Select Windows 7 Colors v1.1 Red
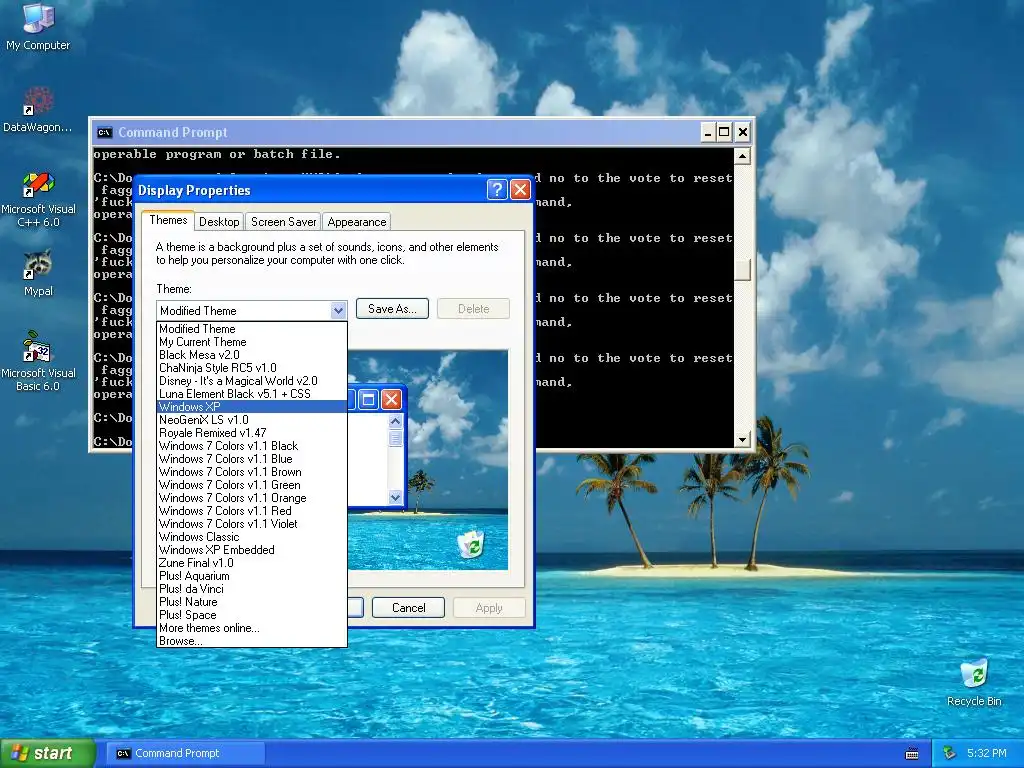 252,511
